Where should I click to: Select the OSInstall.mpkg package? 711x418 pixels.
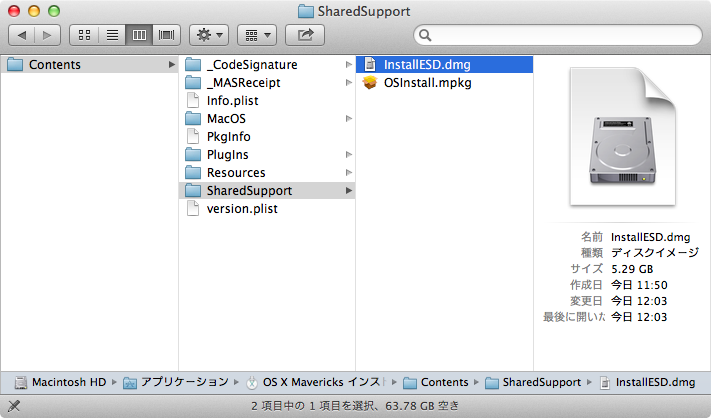coord(444,83)
